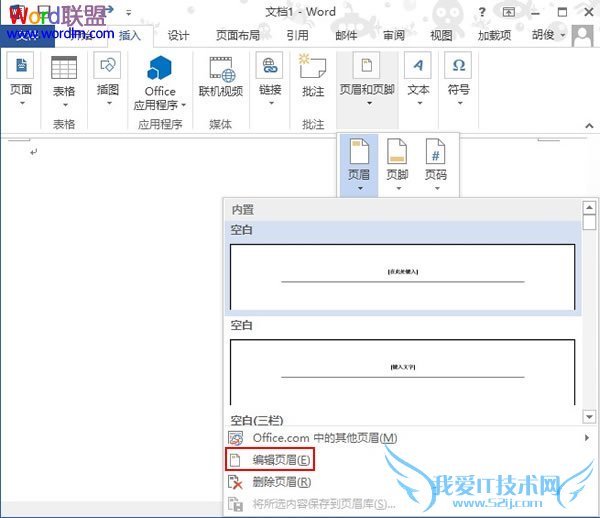Open Word Help question mark icon

[x=482, y=12]
